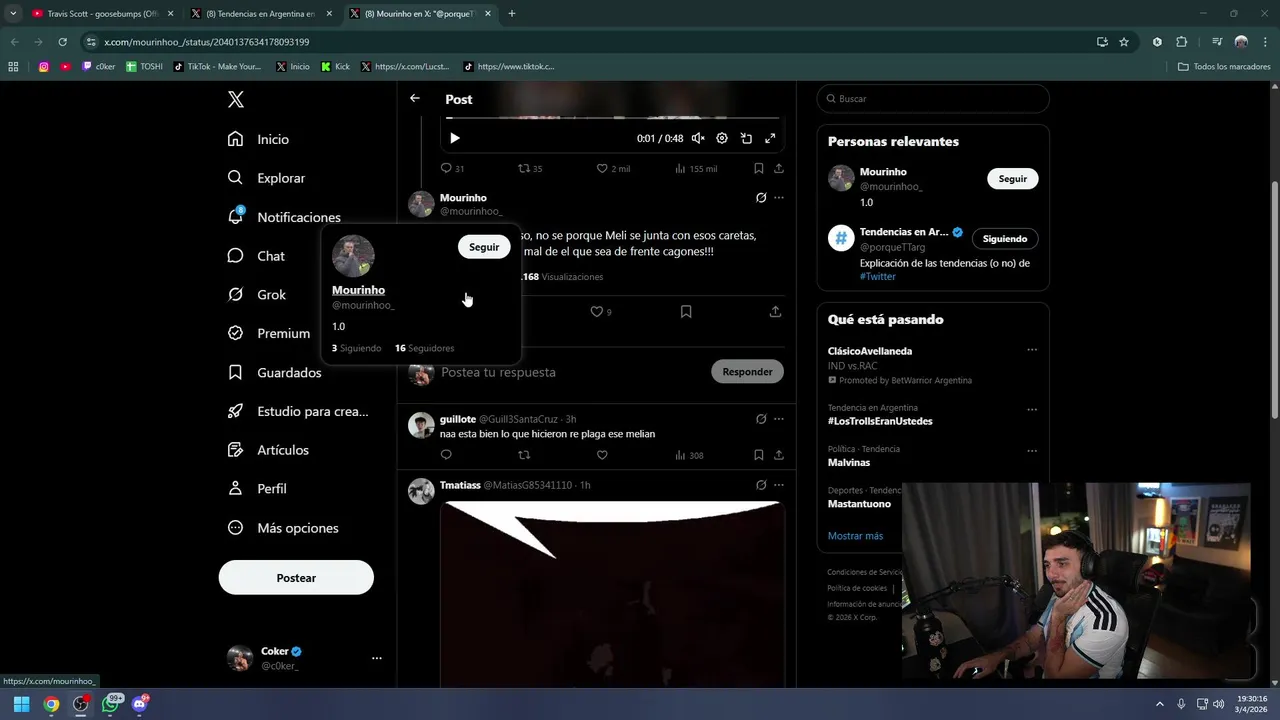This screenshot has height=720, width=1280.
Task: Reload the page
Action: click(x=62, y=42)
